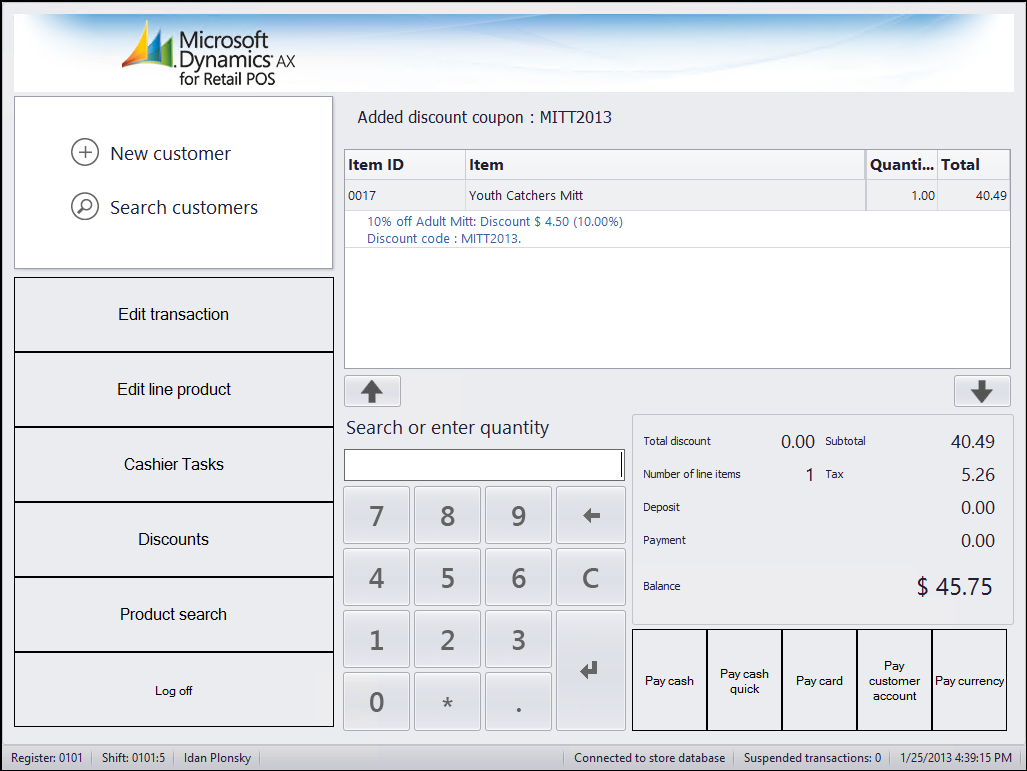Click the magnifier icon for Search customers
The image size is (1027, 771).
coord(85,207)
